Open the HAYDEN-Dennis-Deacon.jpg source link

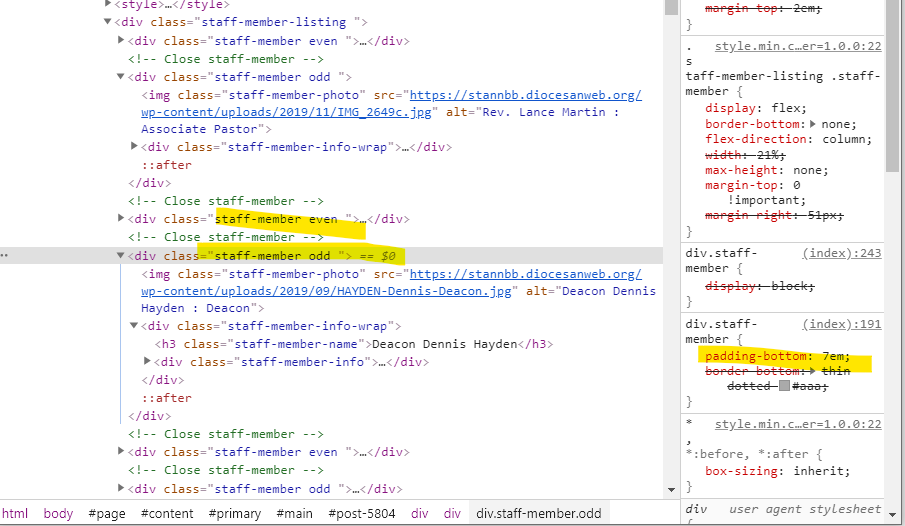tap(327, 291)
